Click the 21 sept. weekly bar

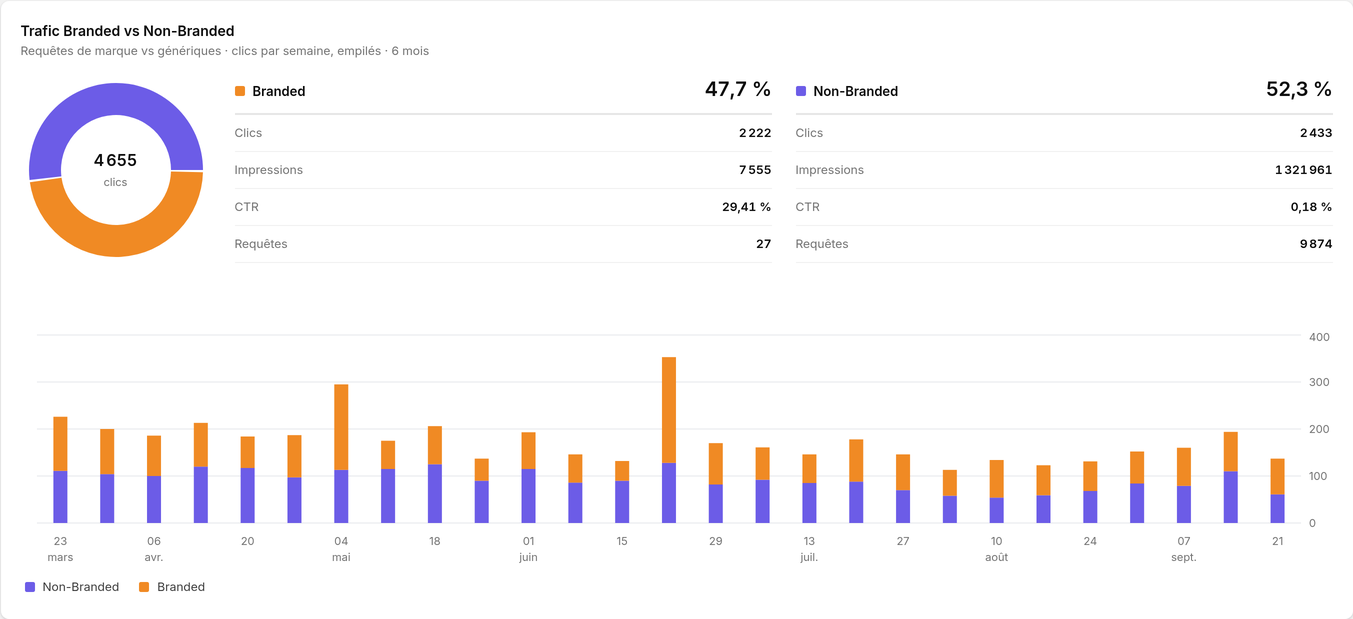pos(1278,491)
